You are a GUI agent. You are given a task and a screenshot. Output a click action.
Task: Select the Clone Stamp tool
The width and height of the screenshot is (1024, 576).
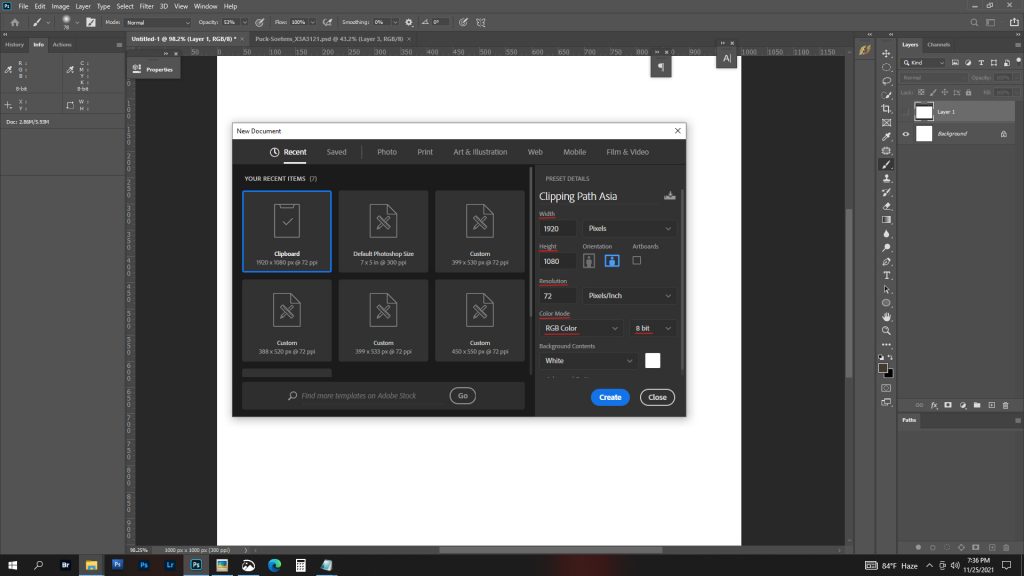tap(886, 178)
